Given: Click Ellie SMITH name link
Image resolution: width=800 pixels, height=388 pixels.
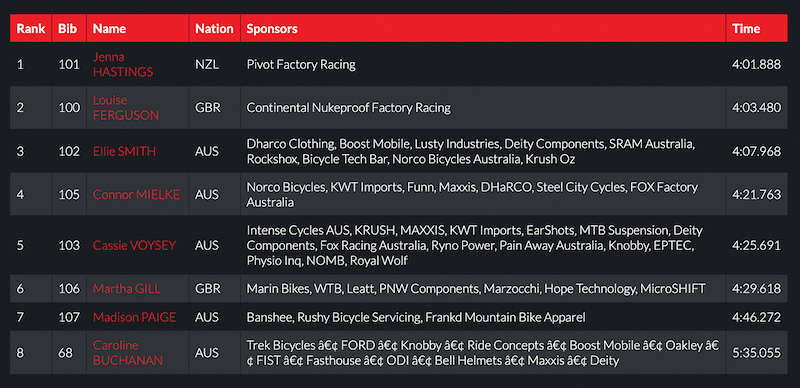Looking at the screenshot, I should [x=124, y=152].
